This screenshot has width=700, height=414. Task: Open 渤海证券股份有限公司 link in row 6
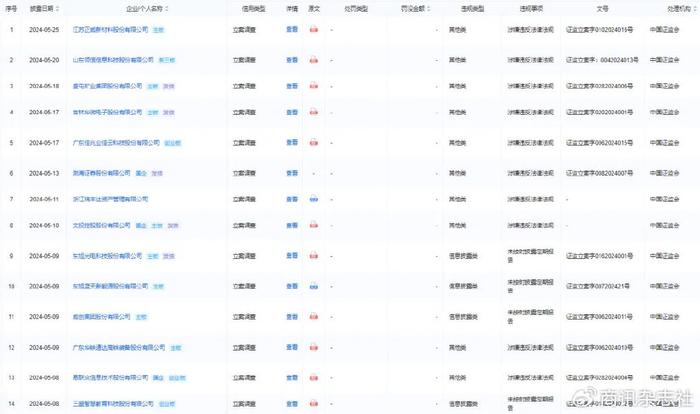click(102, 173)
